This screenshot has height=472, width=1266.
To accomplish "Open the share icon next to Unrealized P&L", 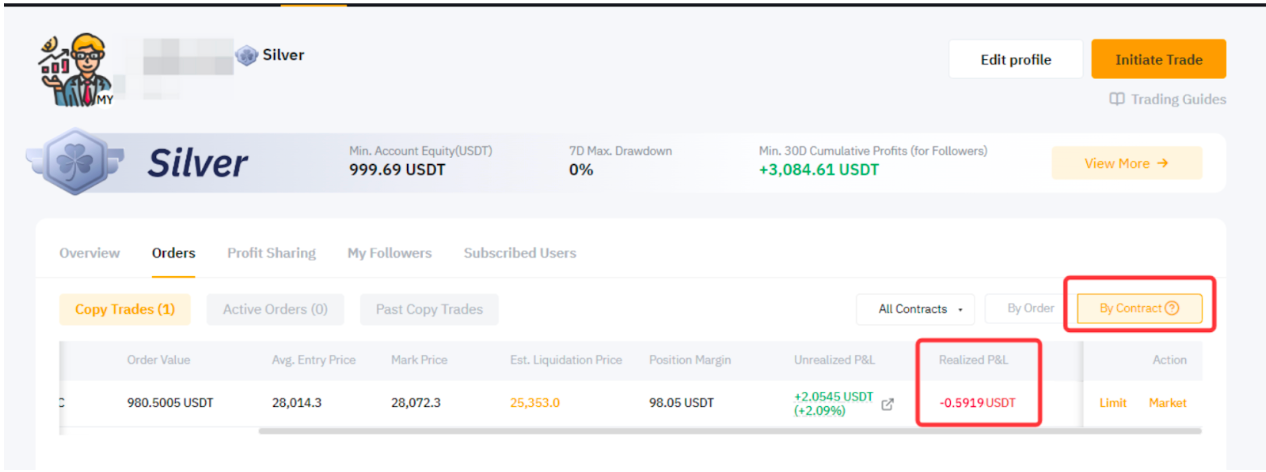I will 887,404.
